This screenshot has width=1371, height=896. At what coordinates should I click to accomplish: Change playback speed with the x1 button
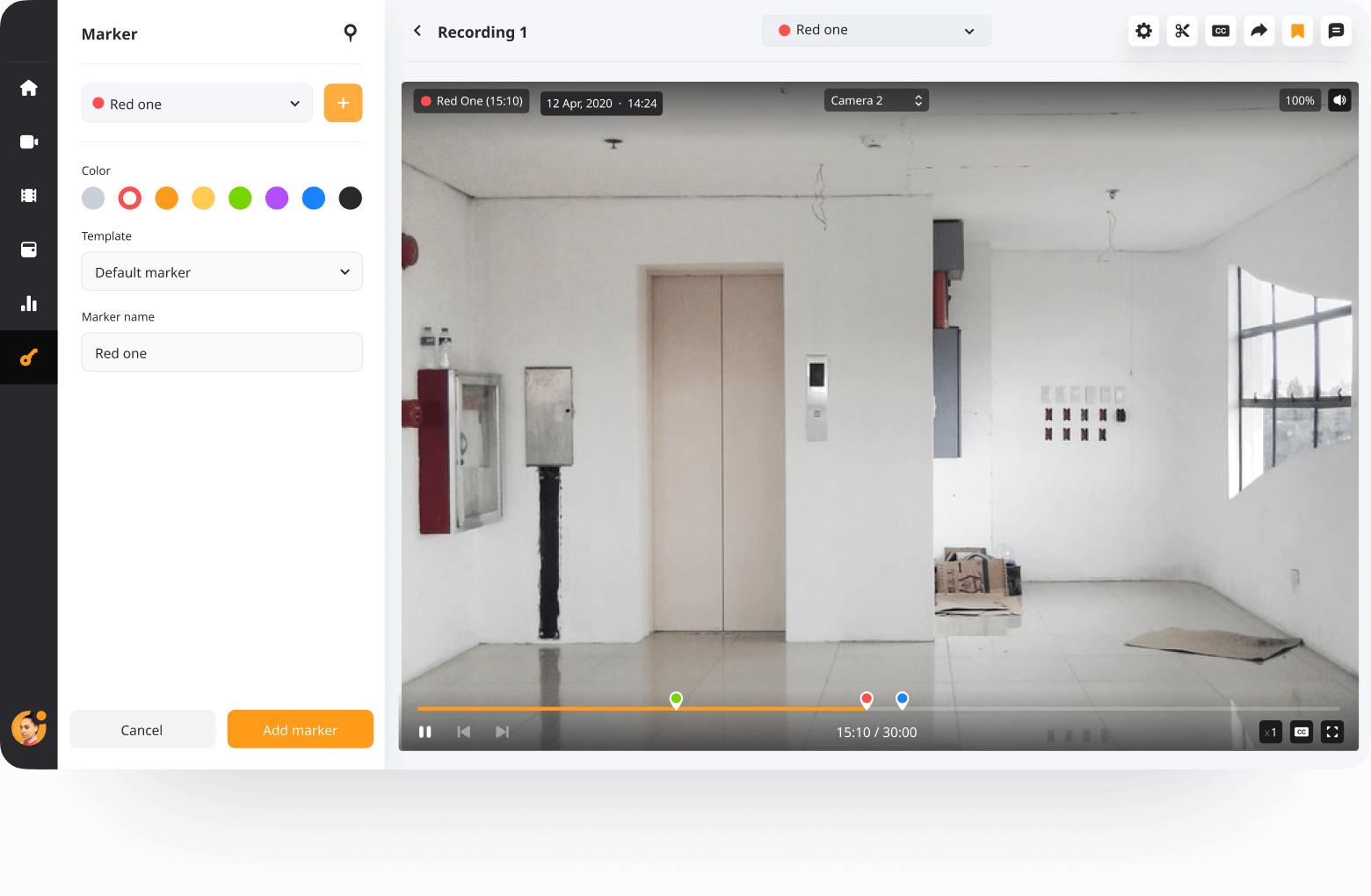[1271, 732]
